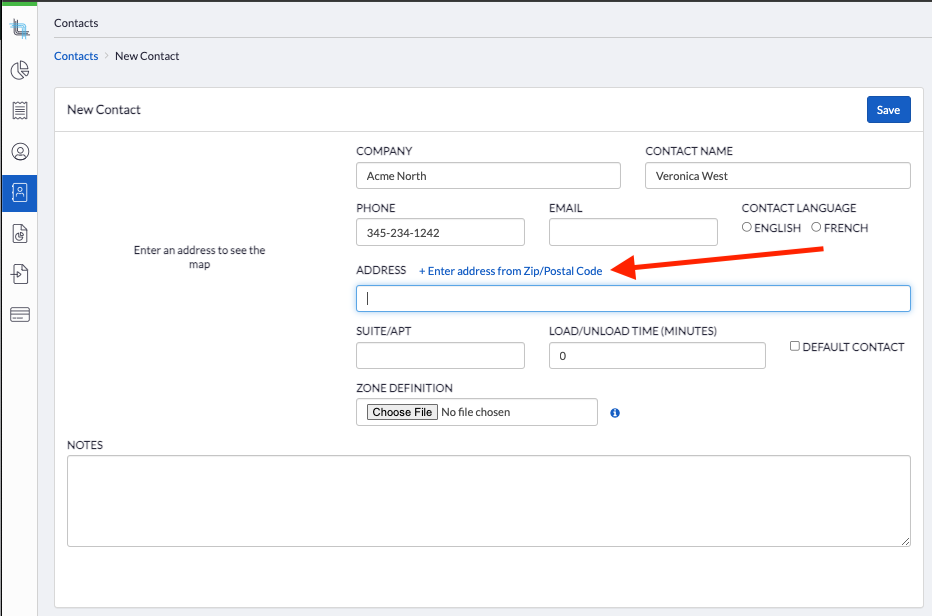
Task: Open the report document chart icon
Action: point(20,234)
